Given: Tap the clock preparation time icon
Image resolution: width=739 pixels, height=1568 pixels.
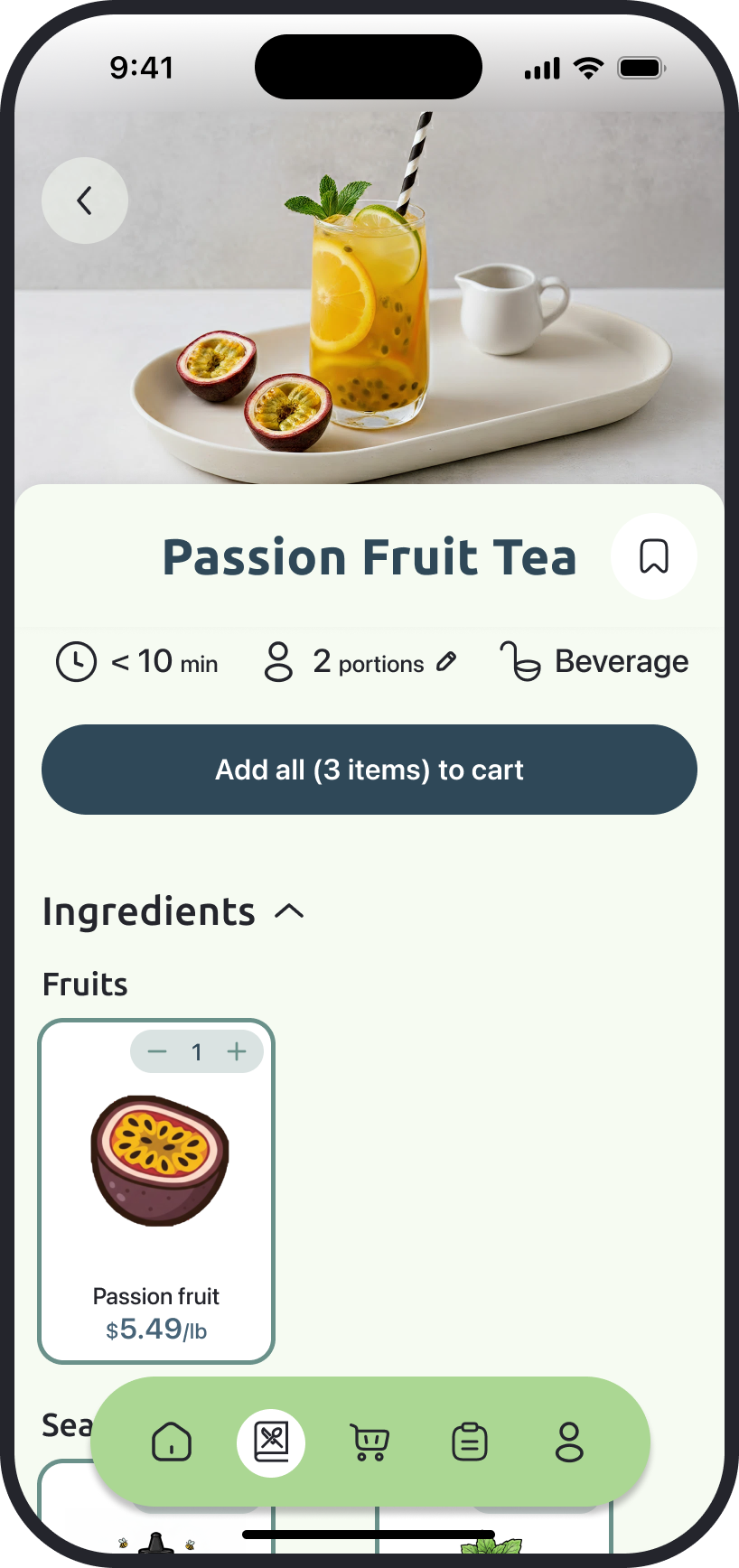Looking at the screenshot, I should (76, 662).
